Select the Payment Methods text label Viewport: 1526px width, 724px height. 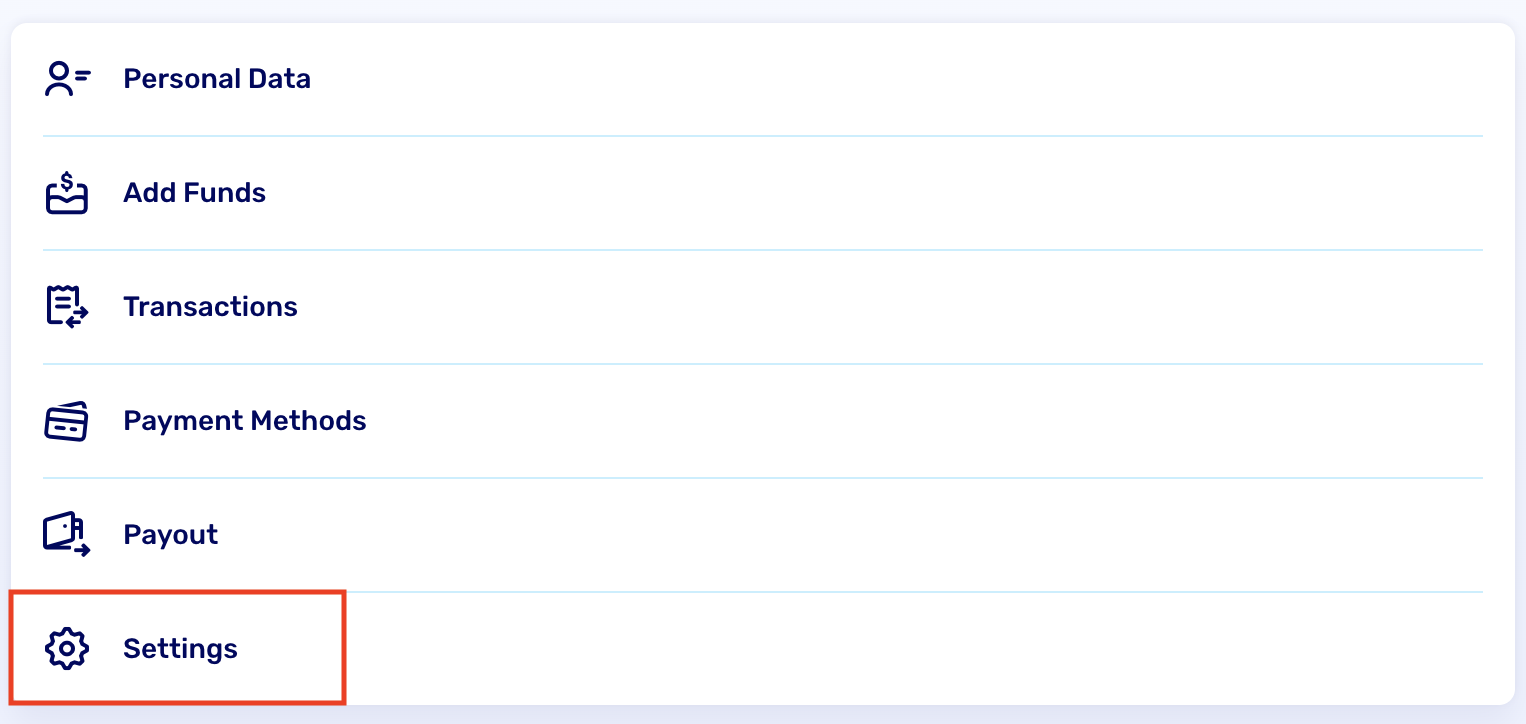coord(244,421)
